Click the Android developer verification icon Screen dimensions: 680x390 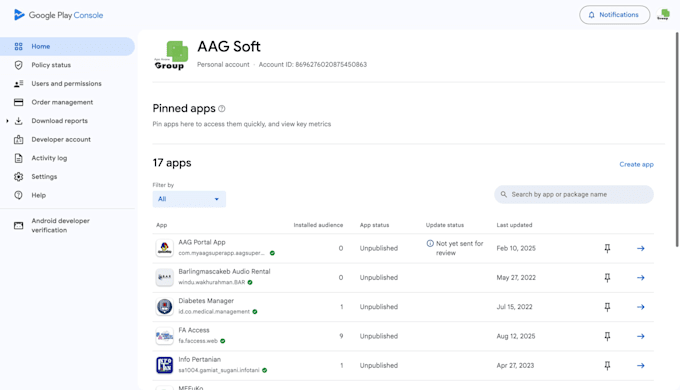[x=18, y=226]
